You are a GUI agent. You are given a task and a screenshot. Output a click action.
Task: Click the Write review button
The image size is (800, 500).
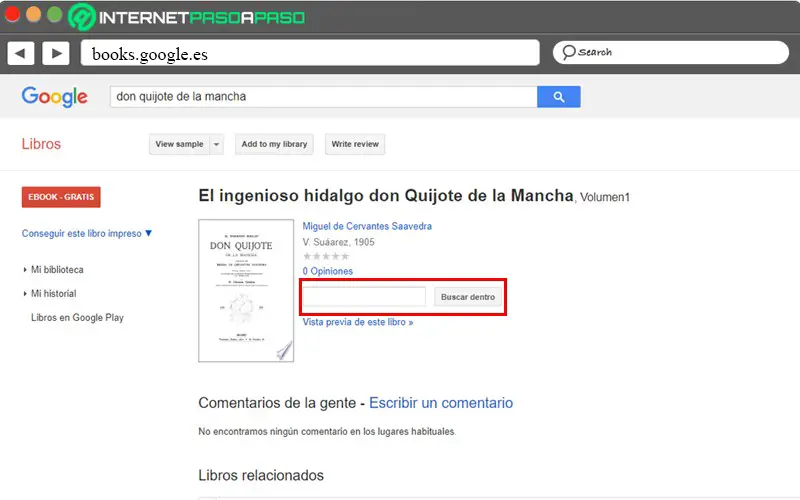(355, 144)
